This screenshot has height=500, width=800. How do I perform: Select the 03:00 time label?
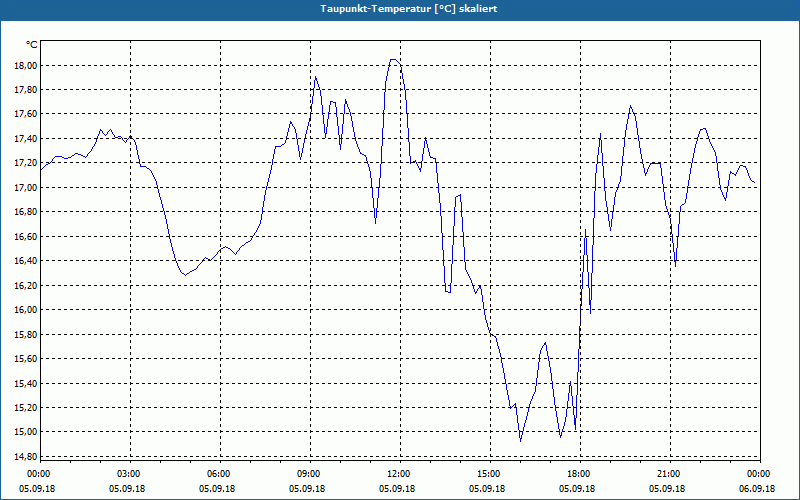click(x=131, y=474)
